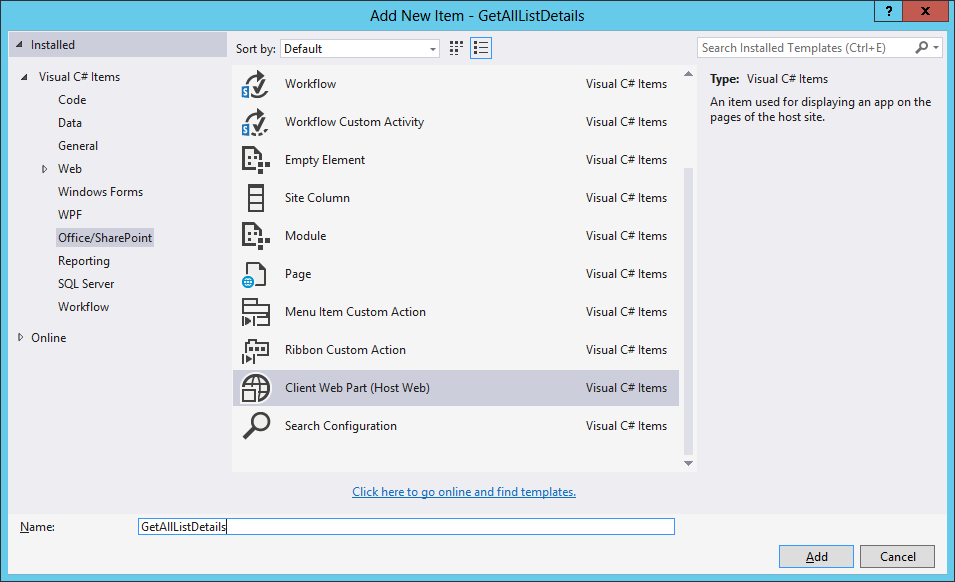
Task: Select the Menu Item Custom Action name
Action: [355, 312]
